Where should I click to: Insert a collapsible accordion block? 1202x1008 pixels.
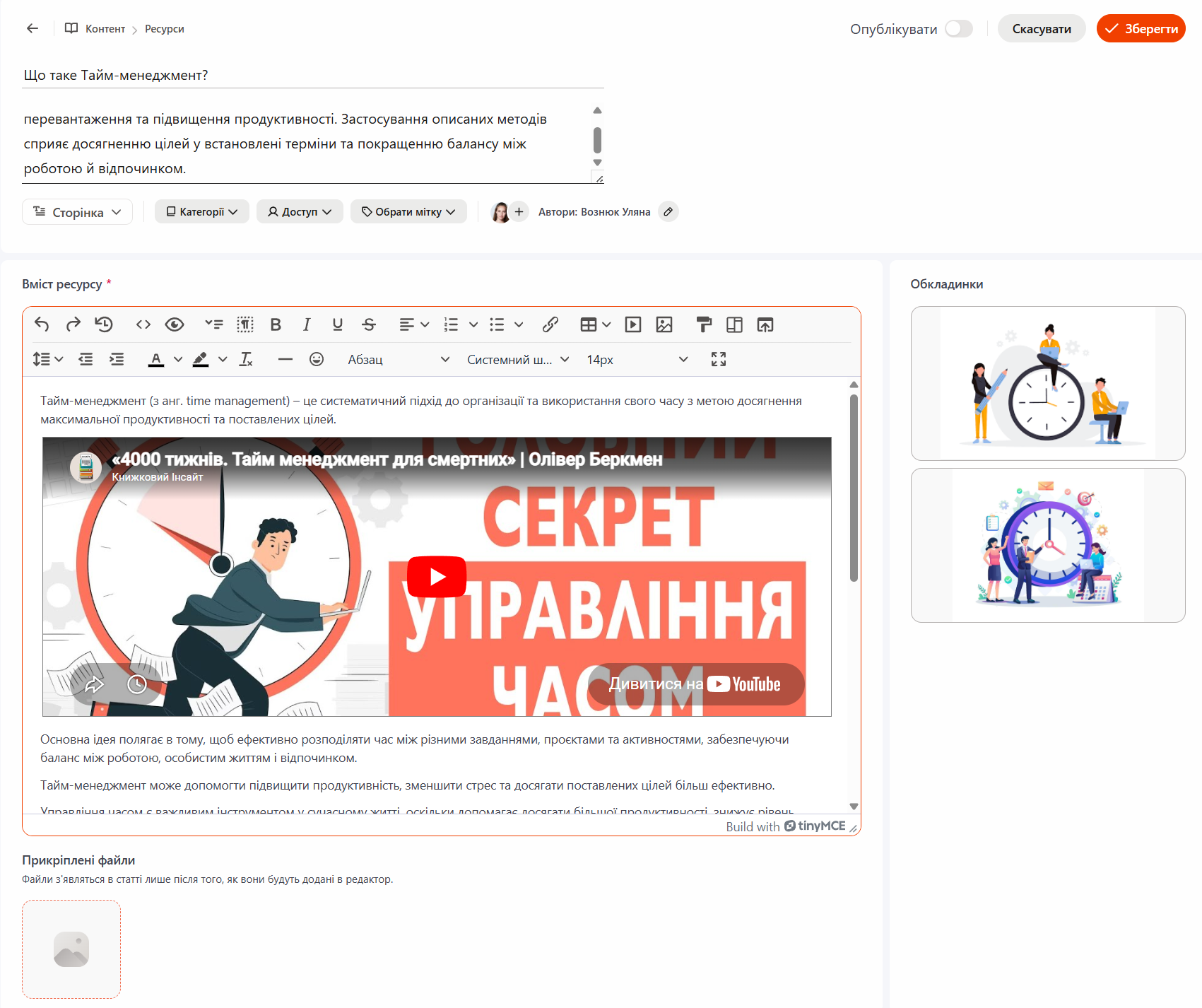[x=213, y=324]
